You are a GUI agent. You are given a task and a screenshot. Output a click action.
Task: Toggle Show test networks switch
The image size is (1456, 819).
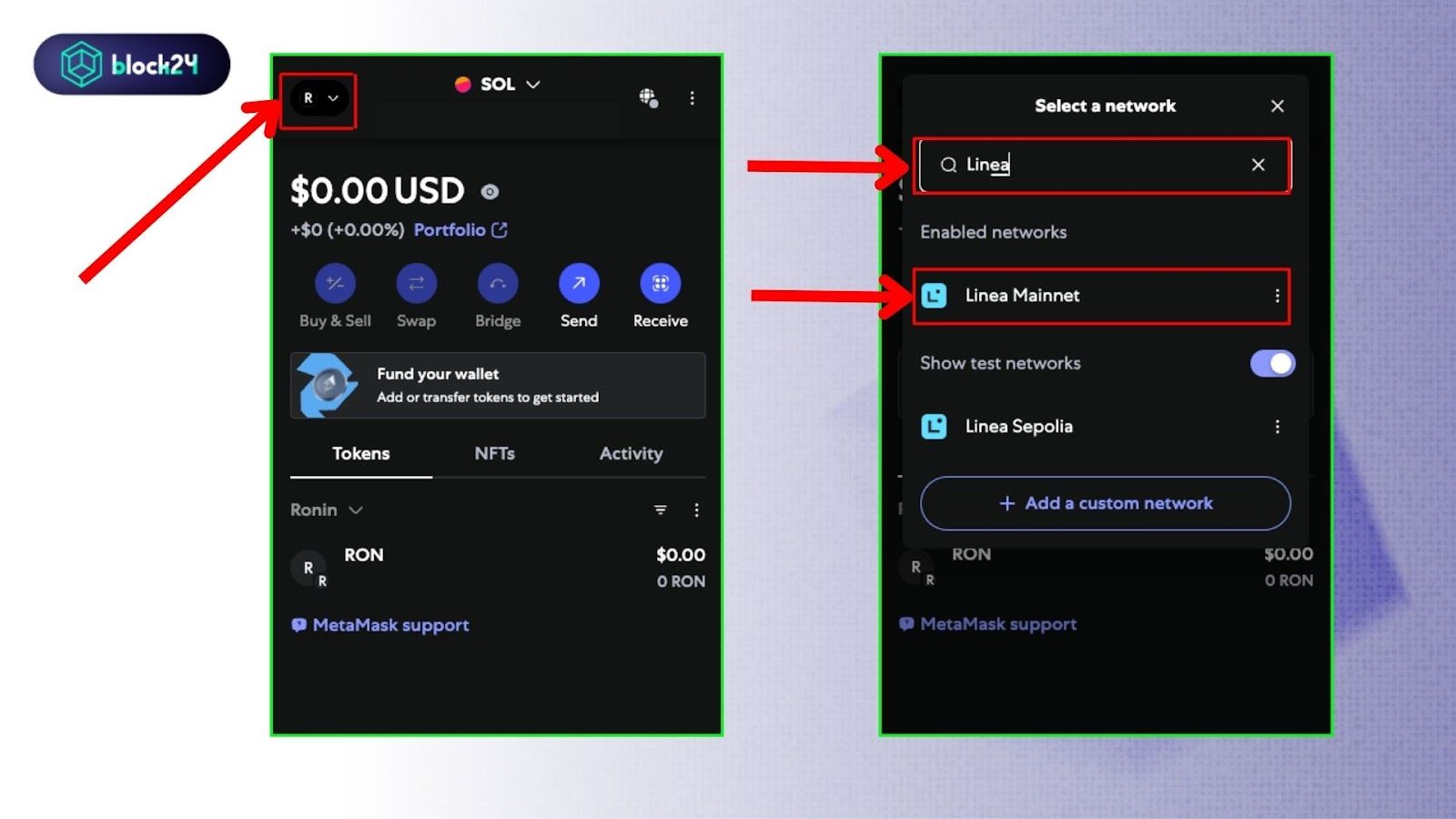[x=1272, y=363]
